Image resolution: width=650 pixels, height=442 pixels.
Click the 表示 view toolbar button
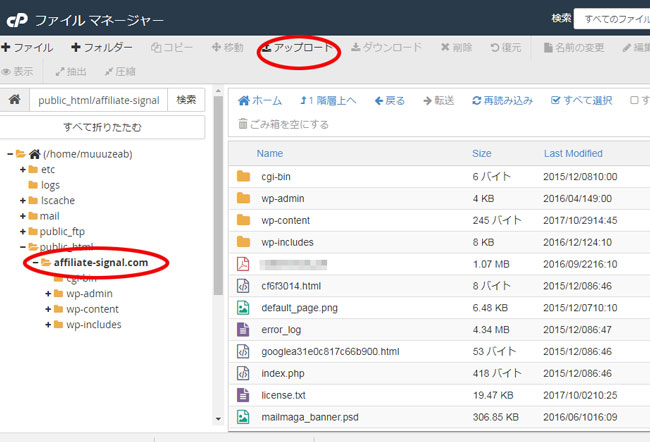pyautogui.click(x=17, y=72)
